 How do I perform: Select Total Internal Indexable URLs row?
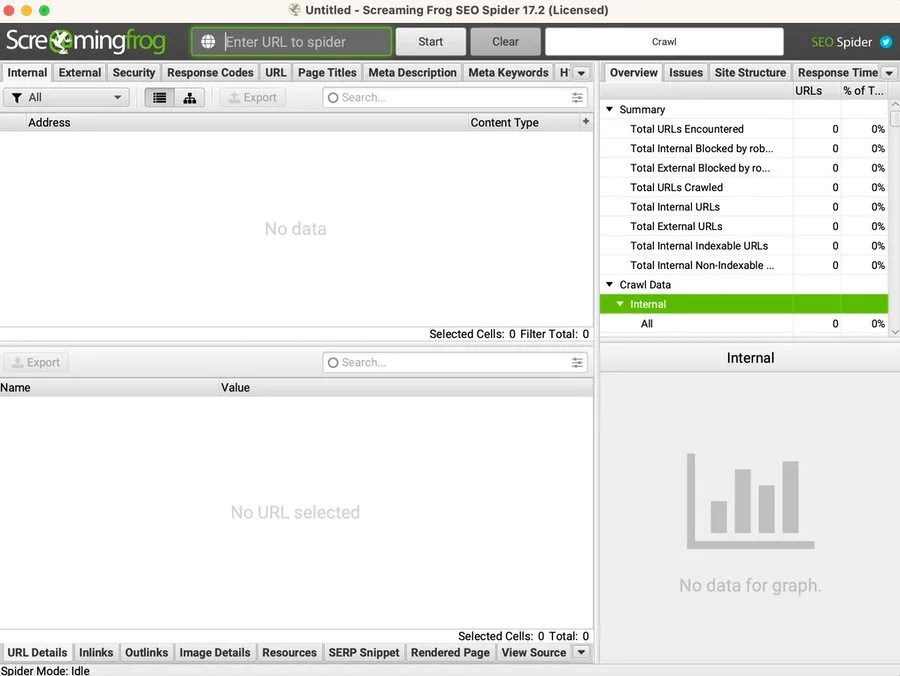(744, 246)
